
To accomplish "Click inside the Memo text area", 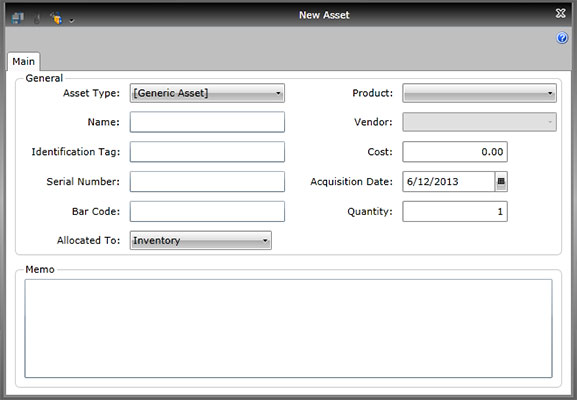I will coord(288,328).
